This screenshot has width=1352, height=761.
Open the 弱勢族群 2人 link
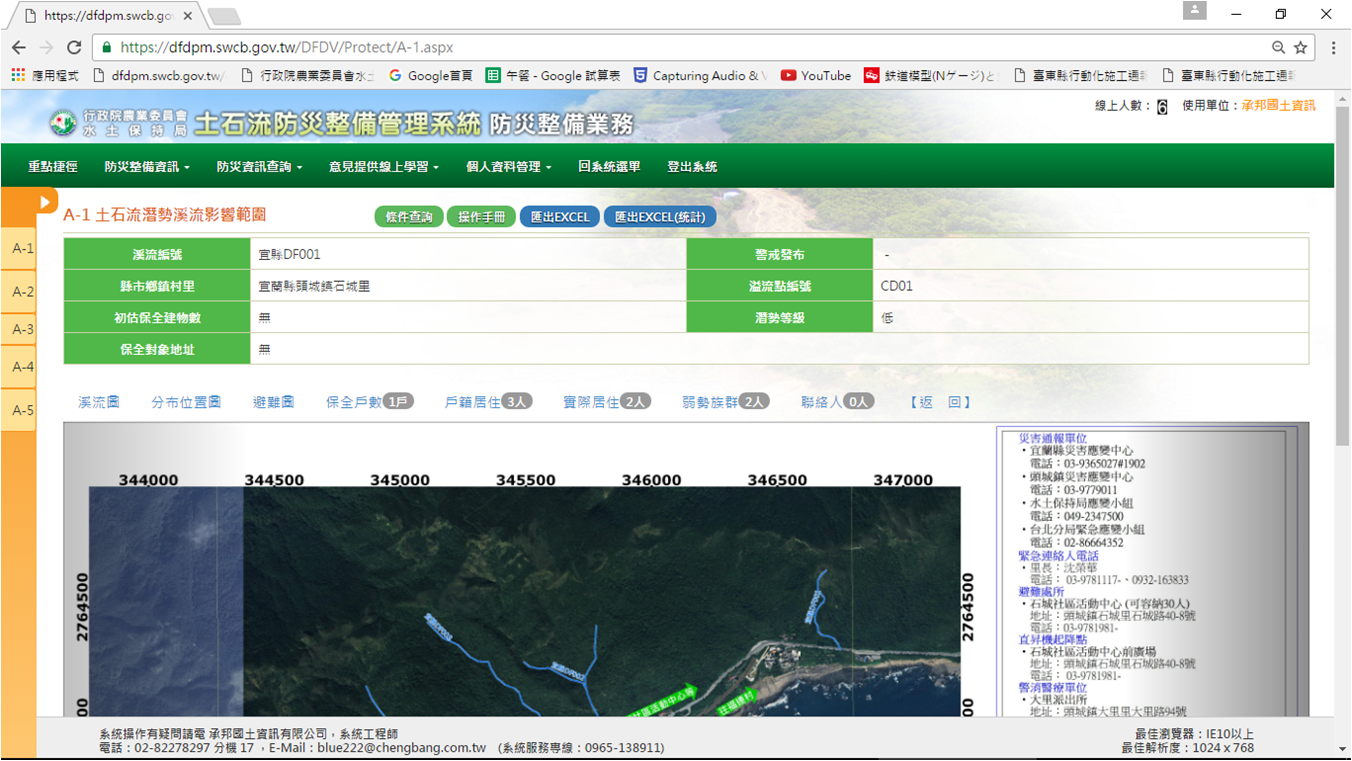click(x=725, y=402)
